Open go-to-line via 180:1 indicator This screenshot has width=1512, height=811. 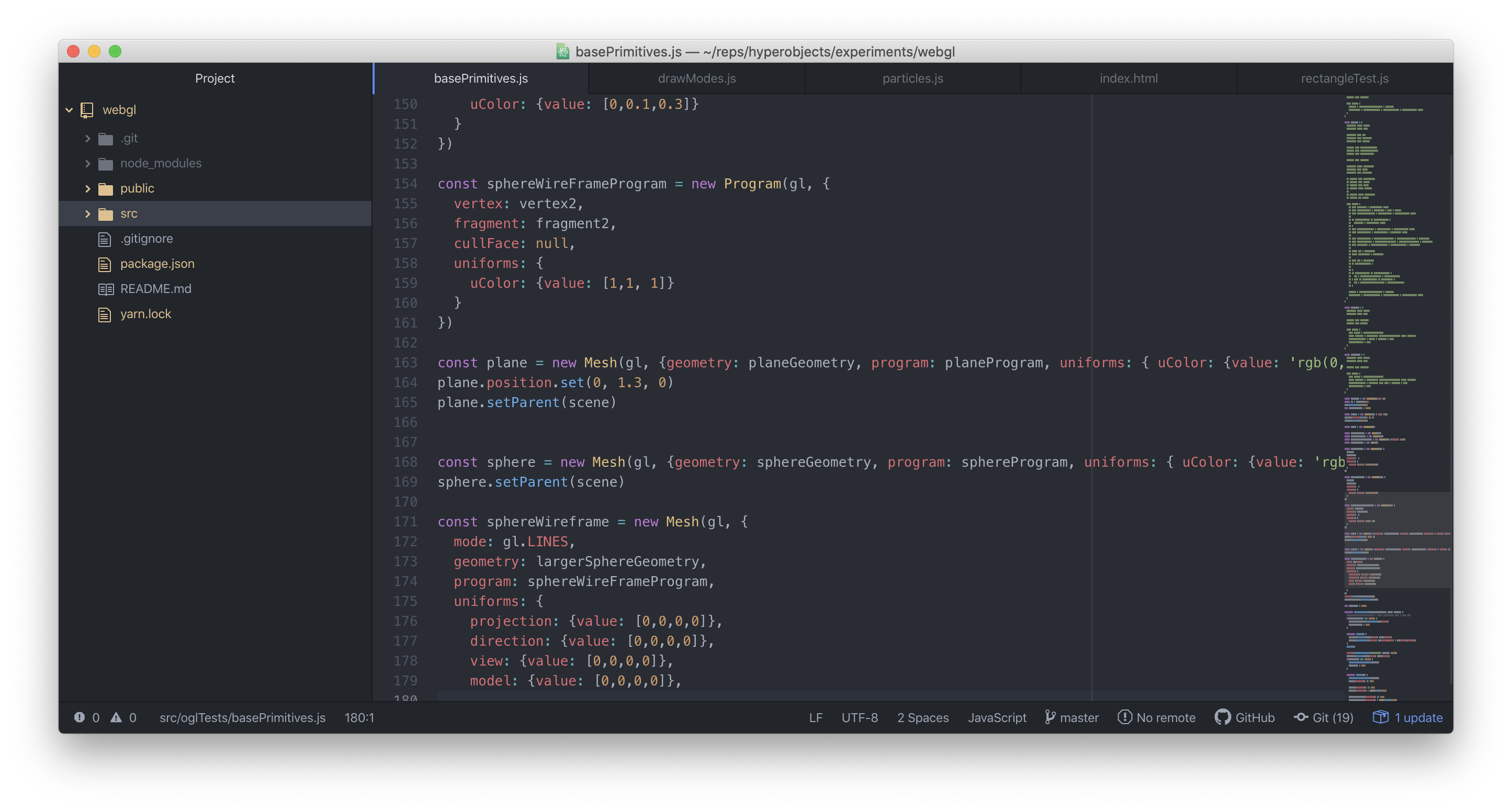point(359,717)
